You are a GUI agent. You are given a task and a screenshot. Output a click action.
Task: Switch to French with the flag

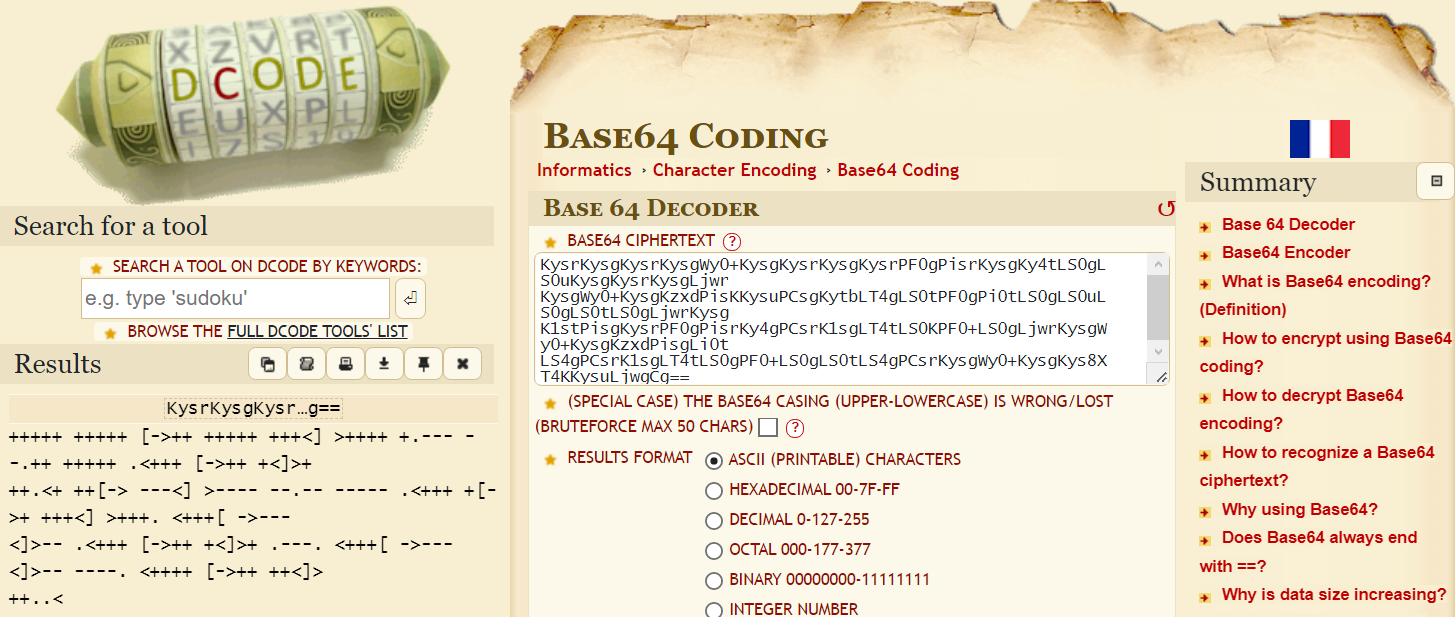click(x=1319, y=139)
